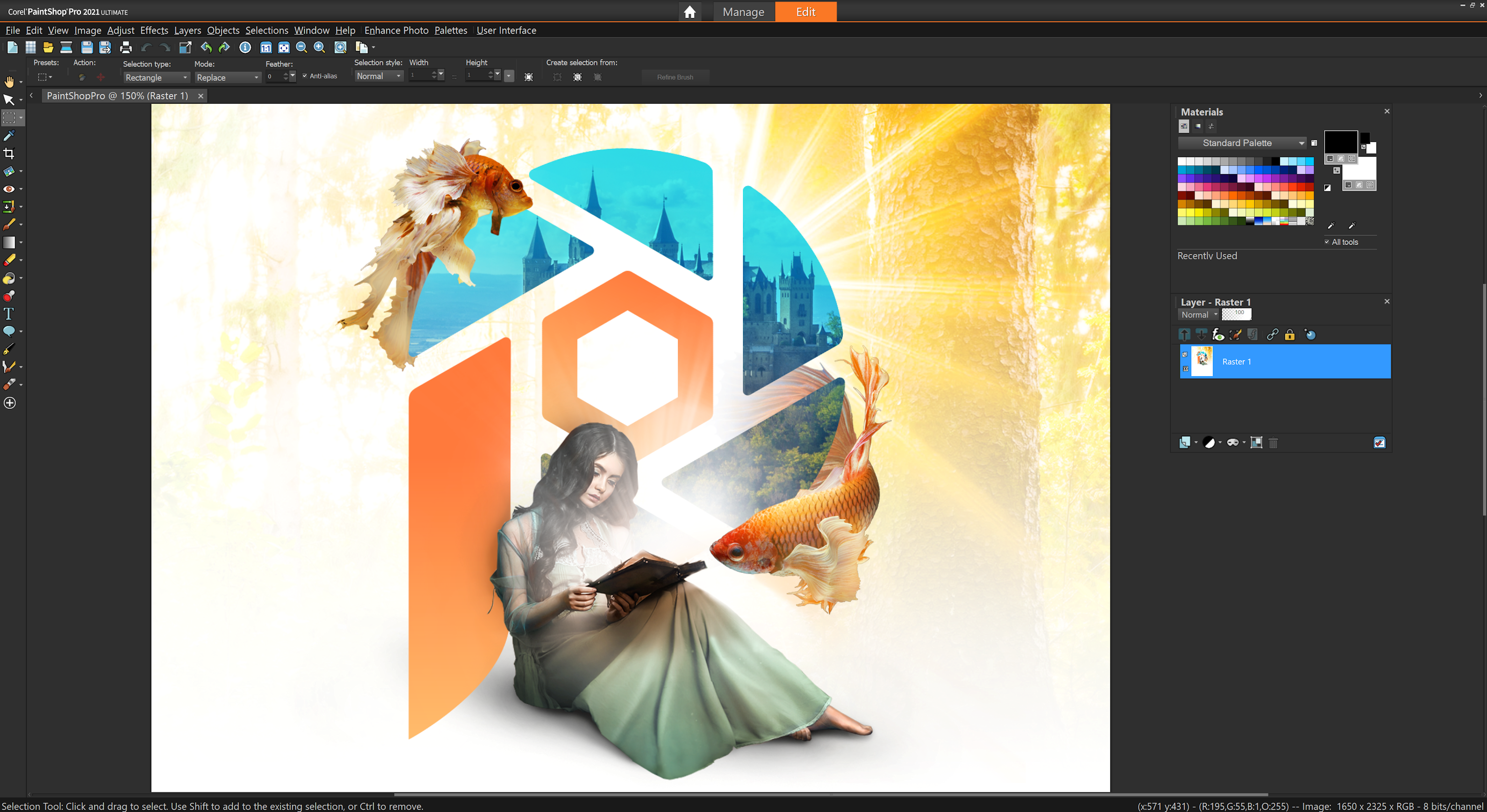Screen dimensions: 1487x812
Task: Select the Flood Fill tool
Action: tap(11, 279)
